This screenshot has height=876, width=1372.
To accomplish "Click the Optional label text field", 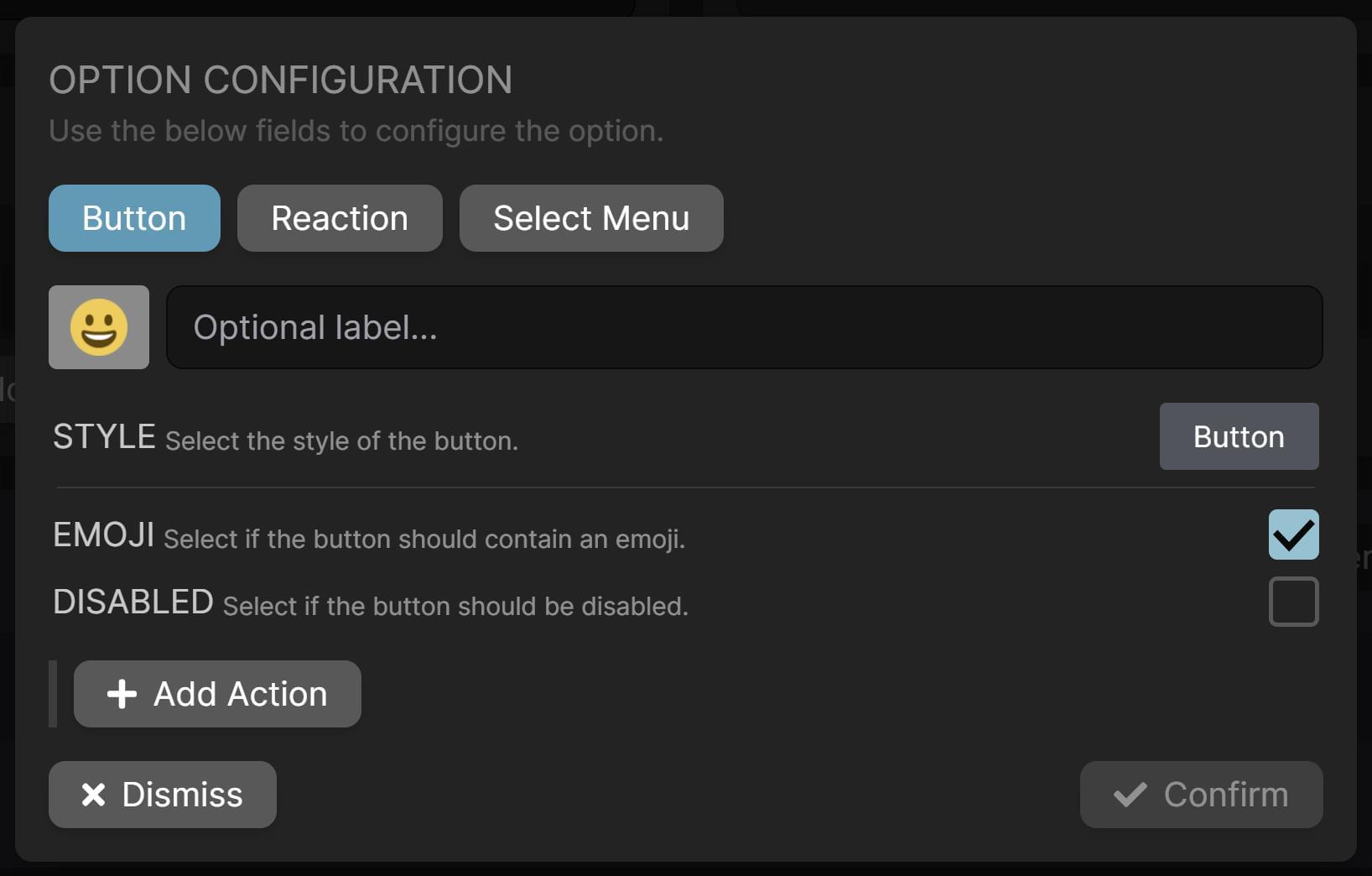I will click(x=743, y=327).
